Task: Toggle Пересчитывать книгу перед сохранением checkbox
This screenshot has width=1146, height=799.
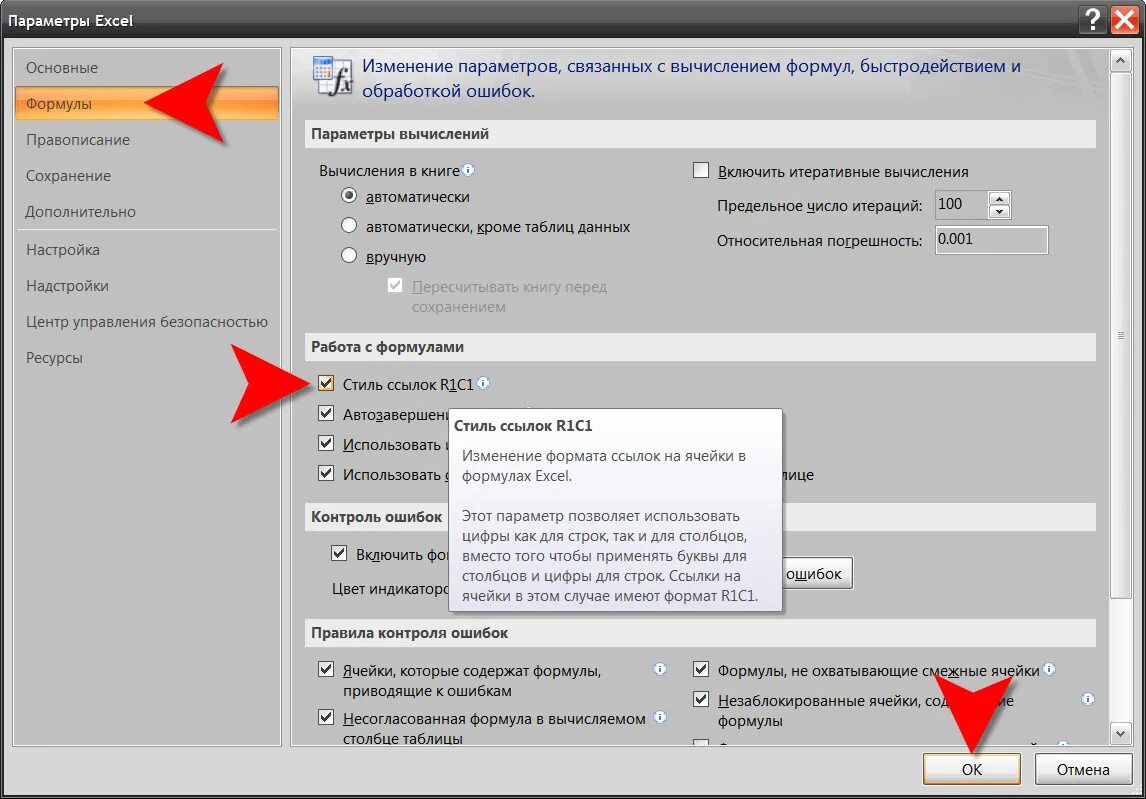Action: tap(395, 285)
